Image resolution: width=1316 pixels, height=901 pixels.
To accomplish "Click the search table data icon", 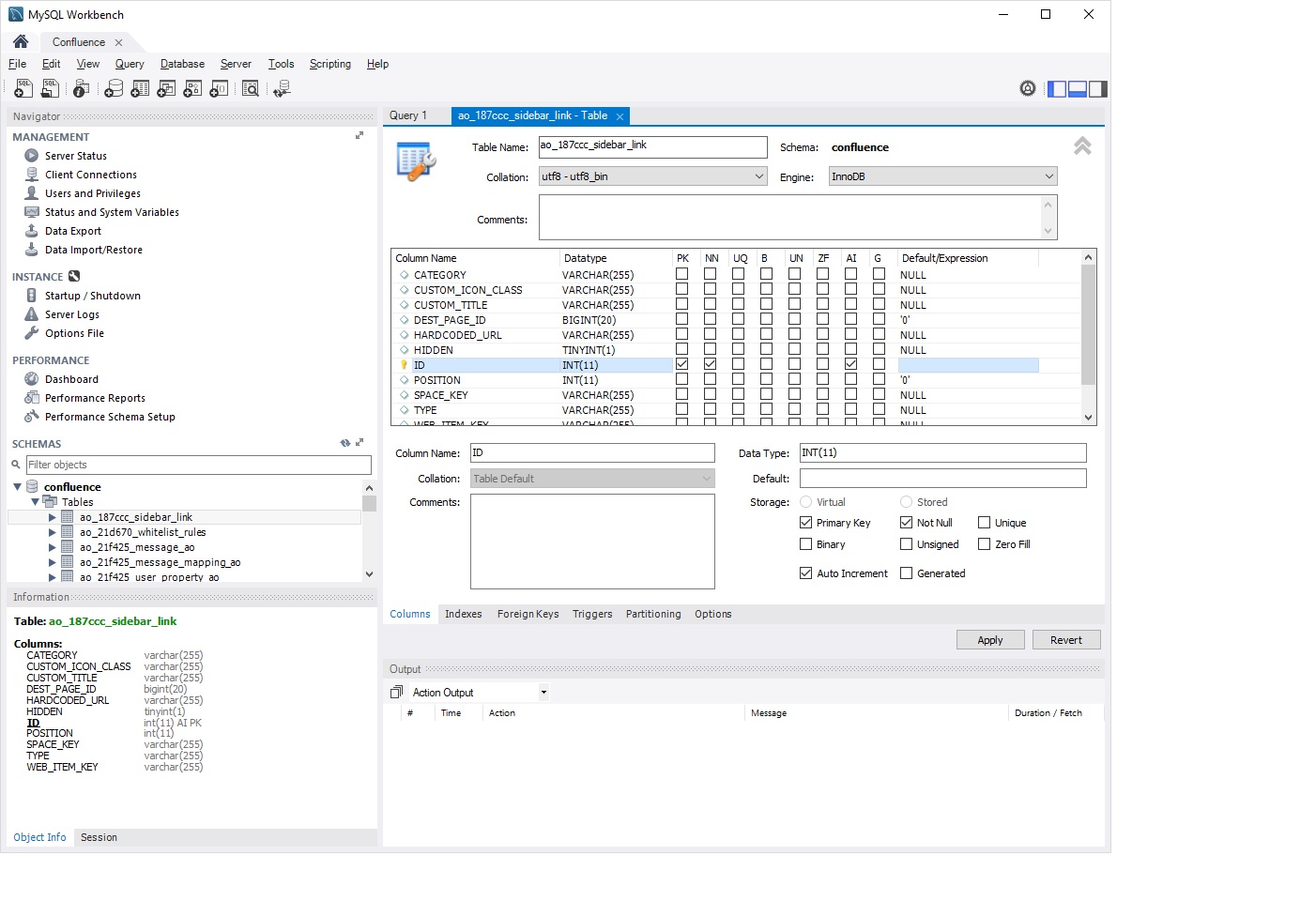I will [251, 88].
